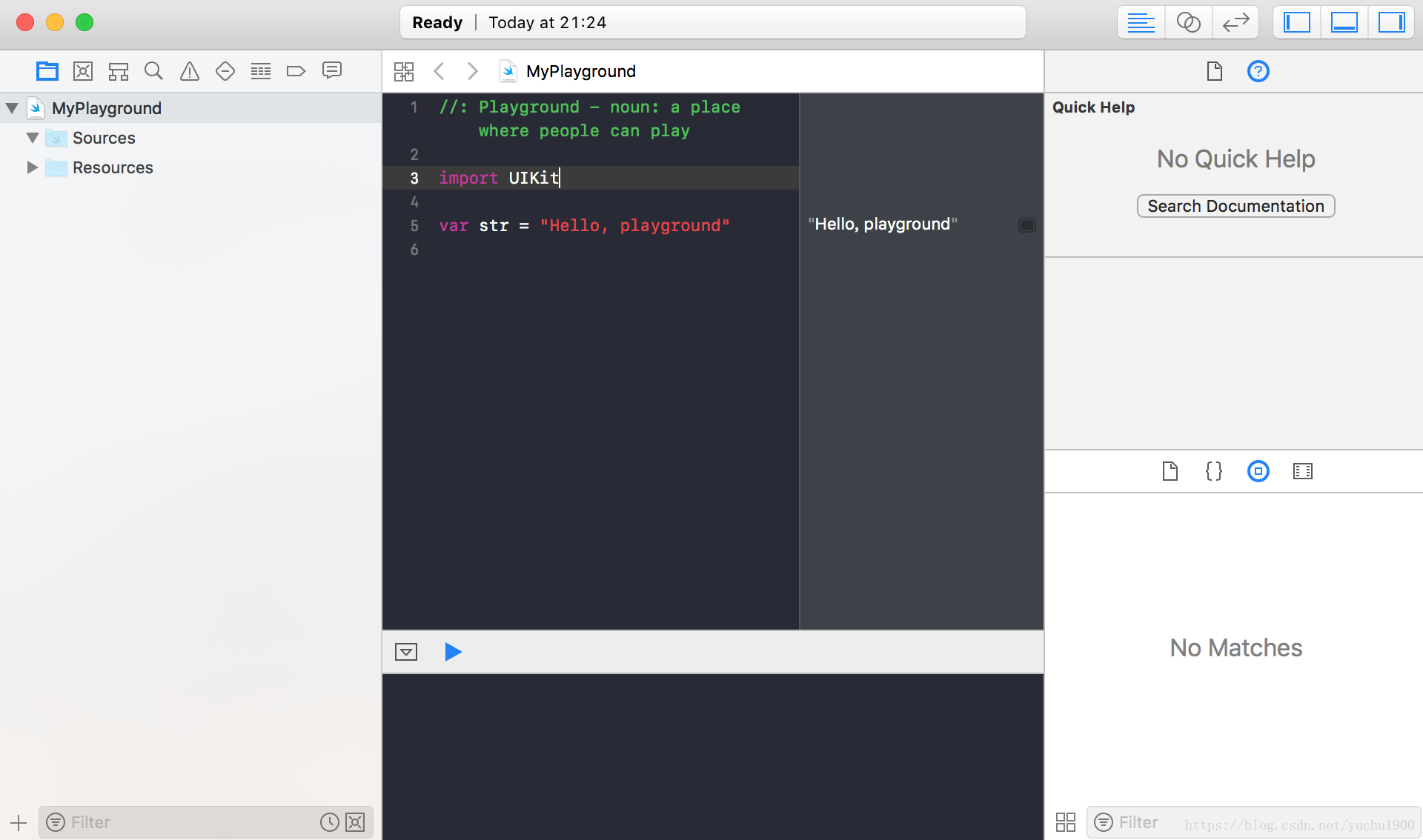Switch library to grid view icon
1423x840 pixels.
tap(1066, 822)
